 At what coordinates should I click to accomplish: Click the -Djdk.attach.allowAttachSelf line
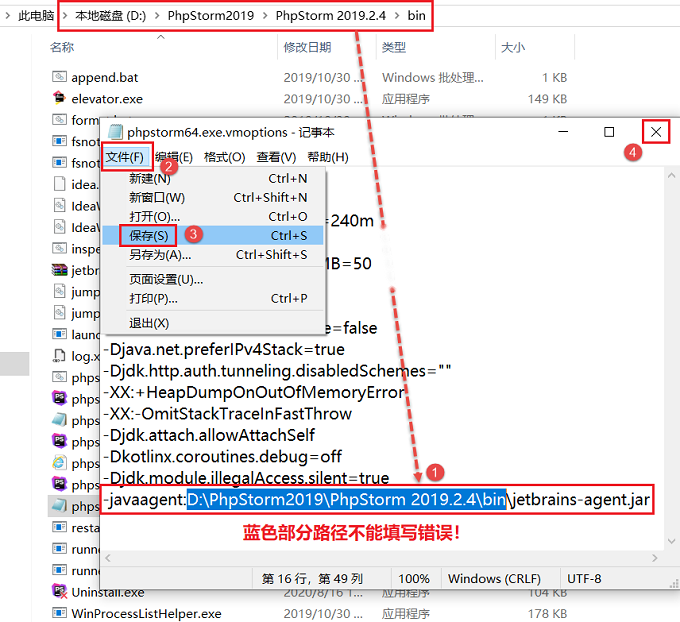tap(209, 435)
